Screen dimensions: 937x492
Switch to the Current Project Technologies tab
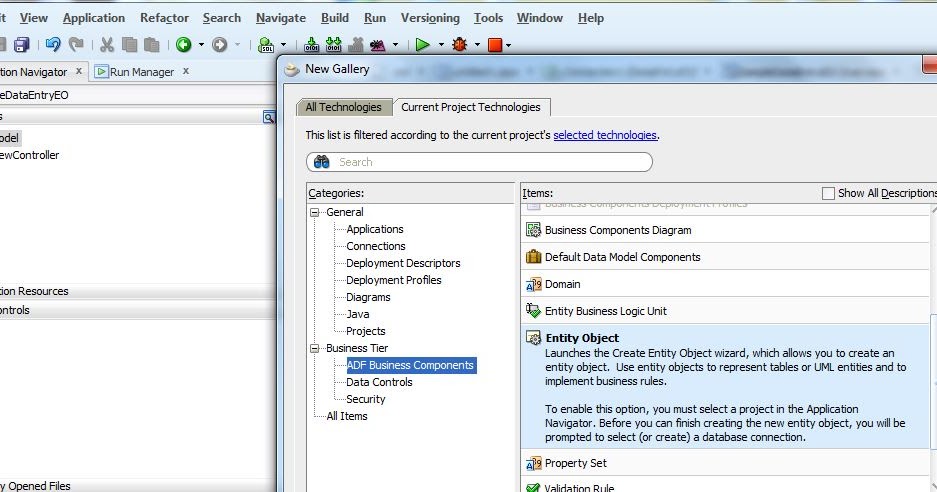[x=471, y=107]
